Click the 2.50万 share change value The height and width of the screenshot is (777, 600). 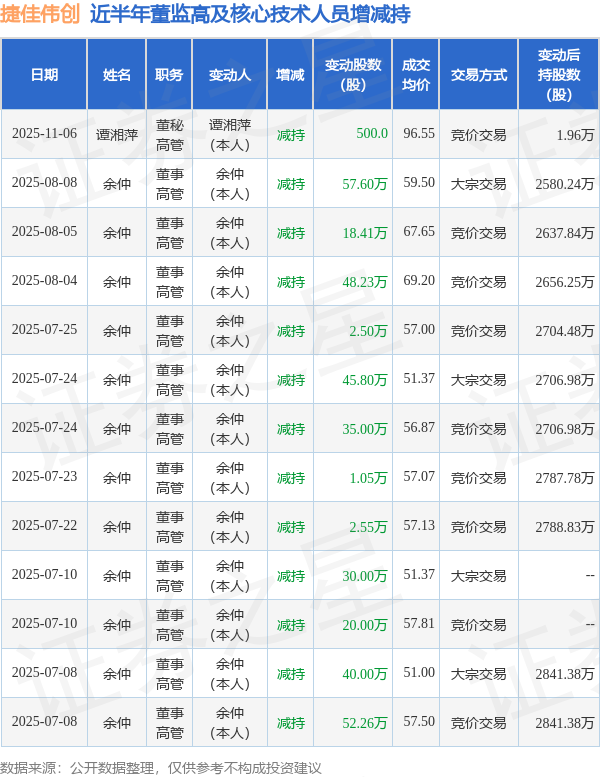(368, 331)
